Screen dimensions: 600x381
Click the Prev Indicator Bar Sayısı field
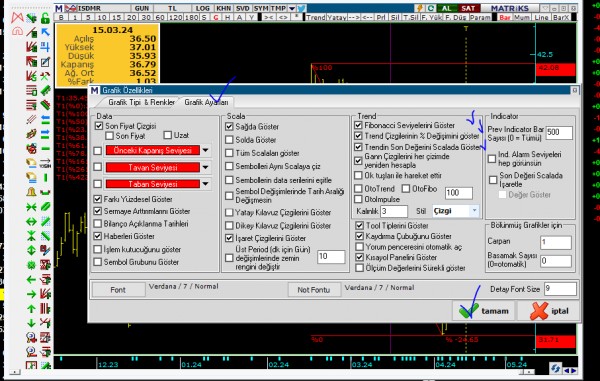559,132
